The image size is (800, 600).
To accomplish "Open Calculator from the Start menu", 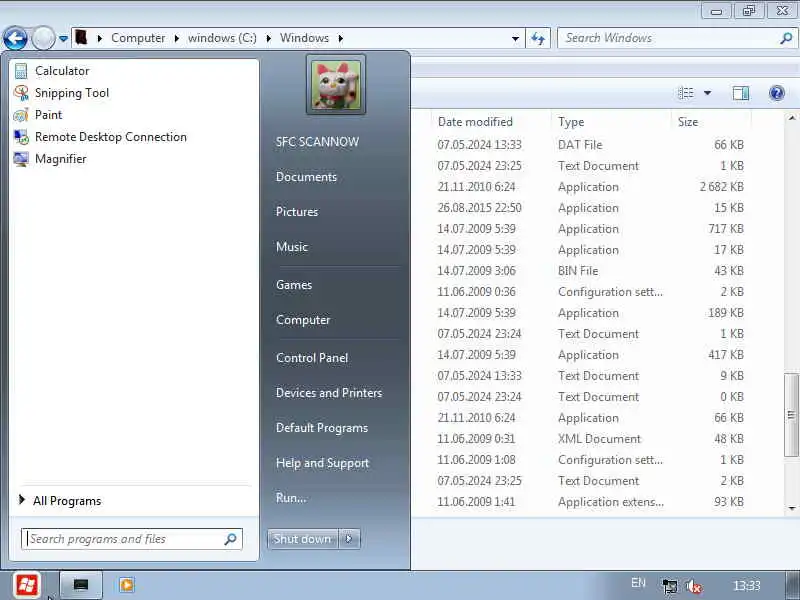I will click(x=61, y=71).
